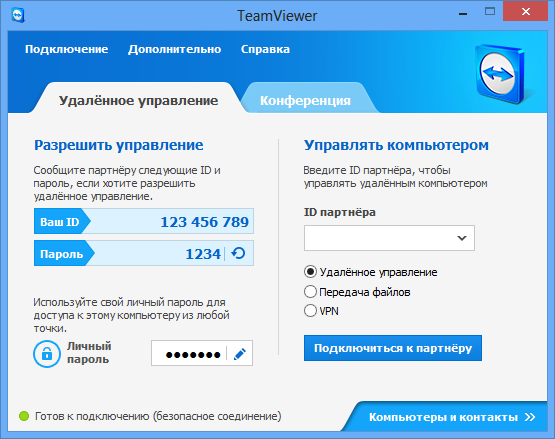Viewport: 555px width, 439px height.
Task: Open the Подключение menu
Action: click(x=67, y=49)
